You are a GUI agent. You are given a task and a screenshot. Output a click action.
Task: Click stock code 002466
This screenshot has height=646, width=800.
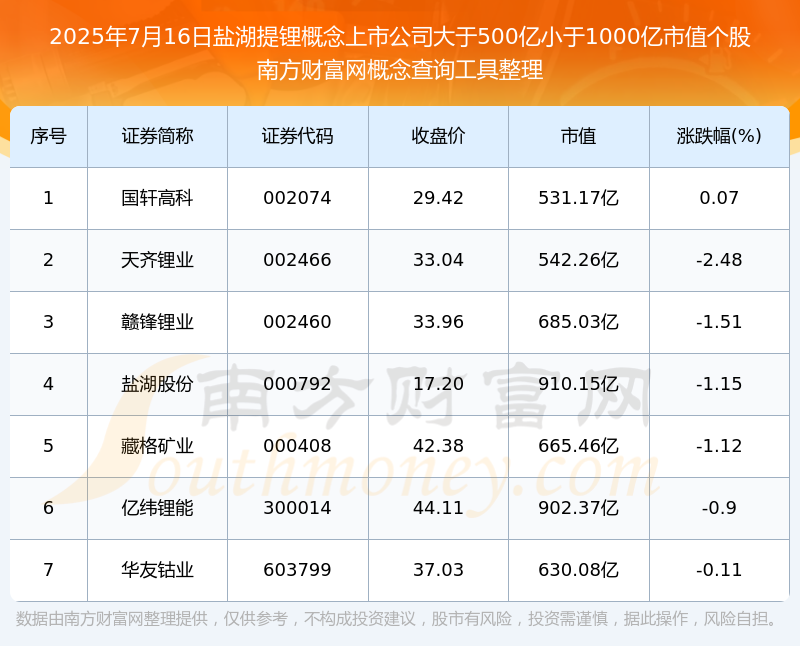click(x=297, y=260)
